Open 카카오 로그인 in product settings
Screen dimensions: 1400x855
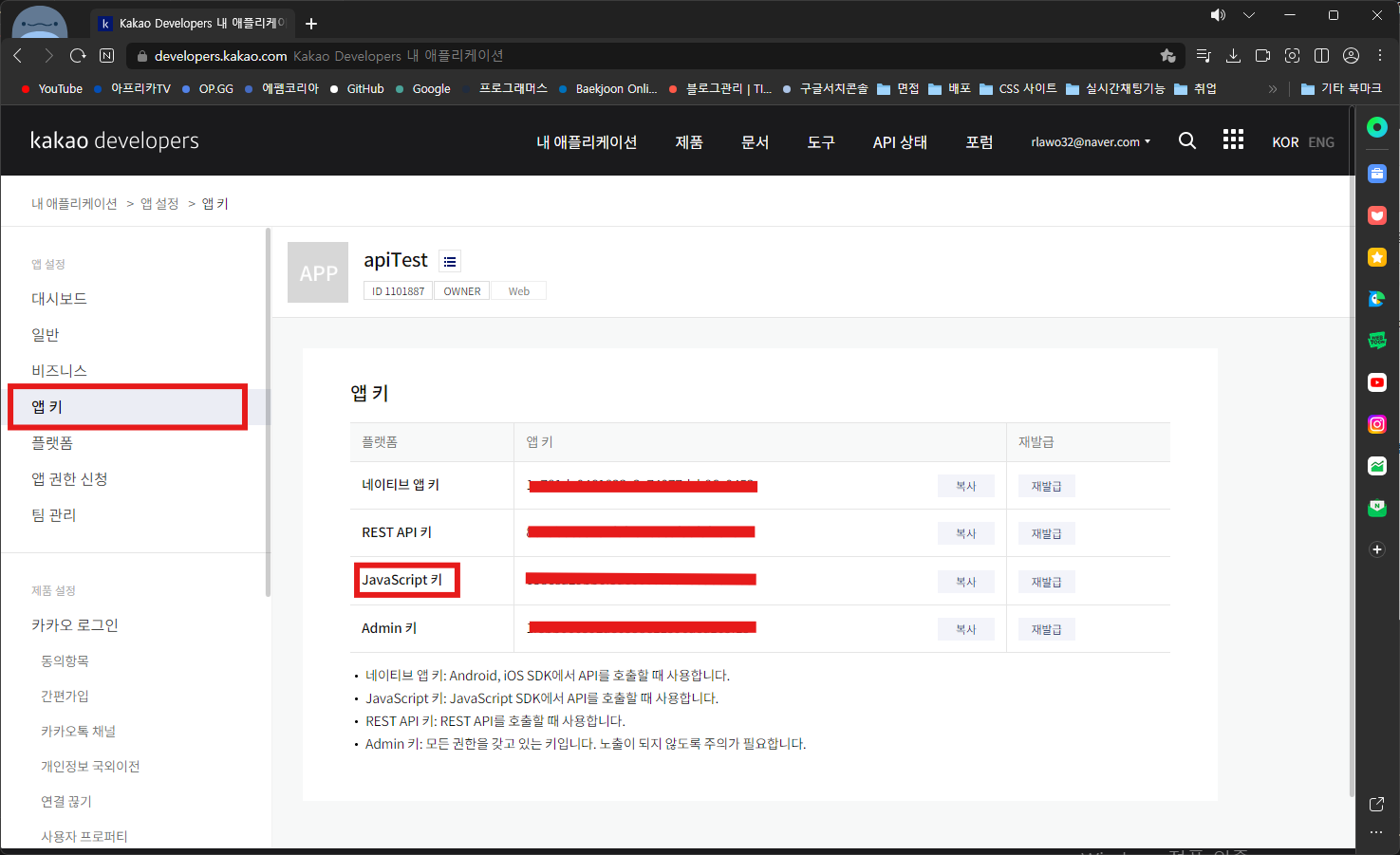75,625
